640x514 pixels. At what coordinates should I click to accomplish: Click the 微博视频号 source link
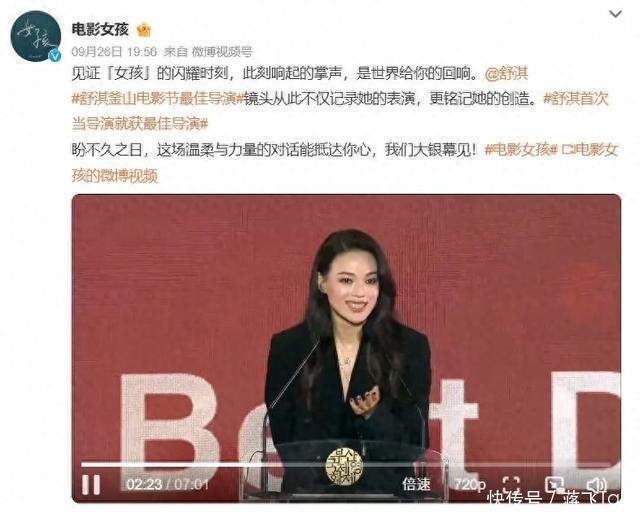point(222,51)
